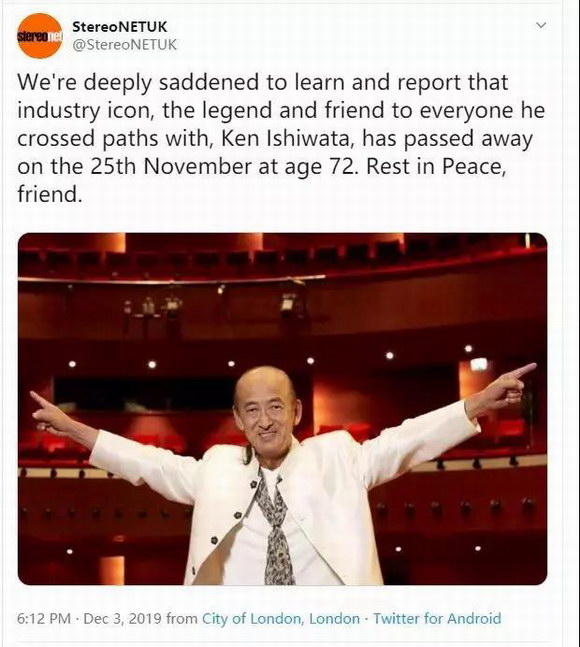The height and width of the screenshot is (647, 580).
Task: Open the StereoNETUK display name
Action: (120, 27)
